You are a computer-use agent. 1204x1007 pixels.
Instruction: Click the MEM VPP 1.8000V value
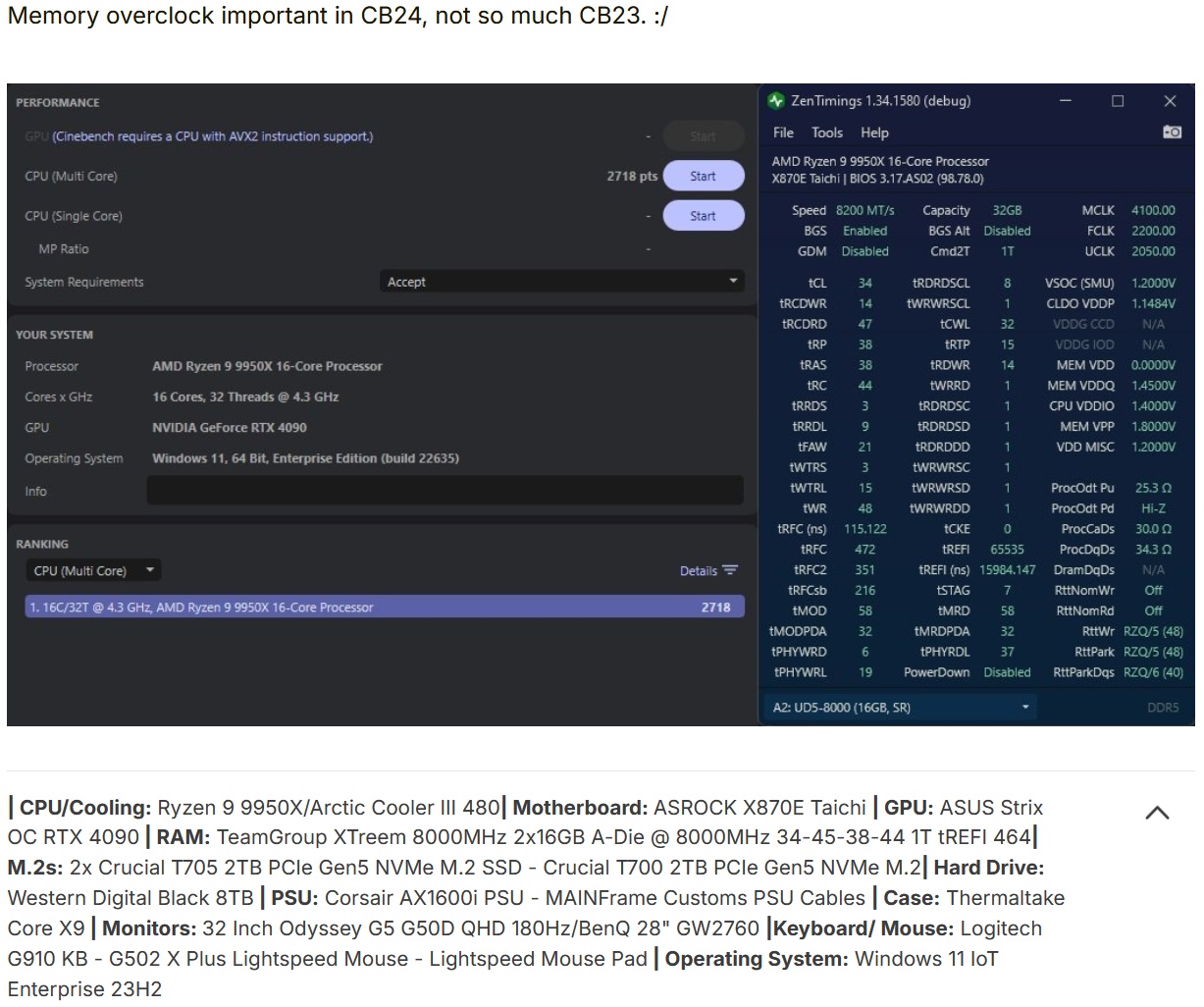[x=1153, y=426]
